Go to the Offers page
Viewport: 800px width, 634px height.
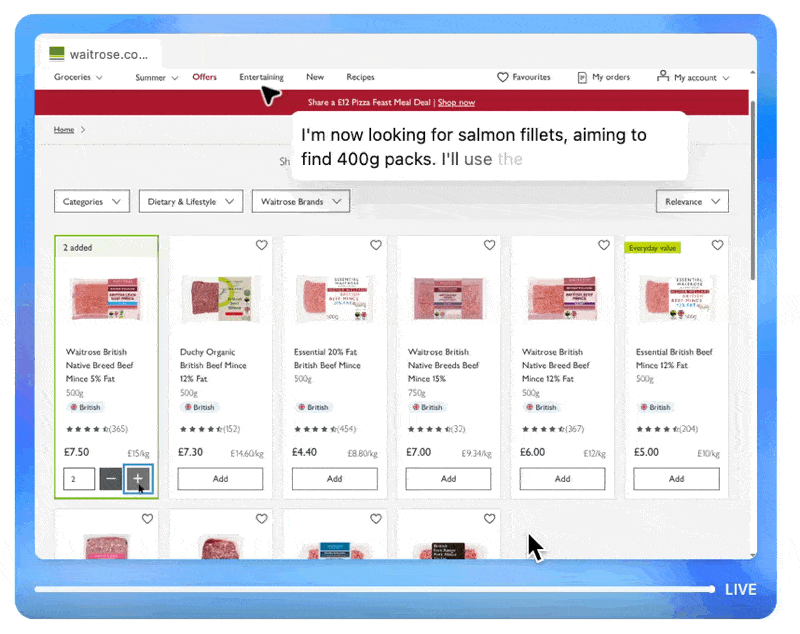(x=205, y=77)
